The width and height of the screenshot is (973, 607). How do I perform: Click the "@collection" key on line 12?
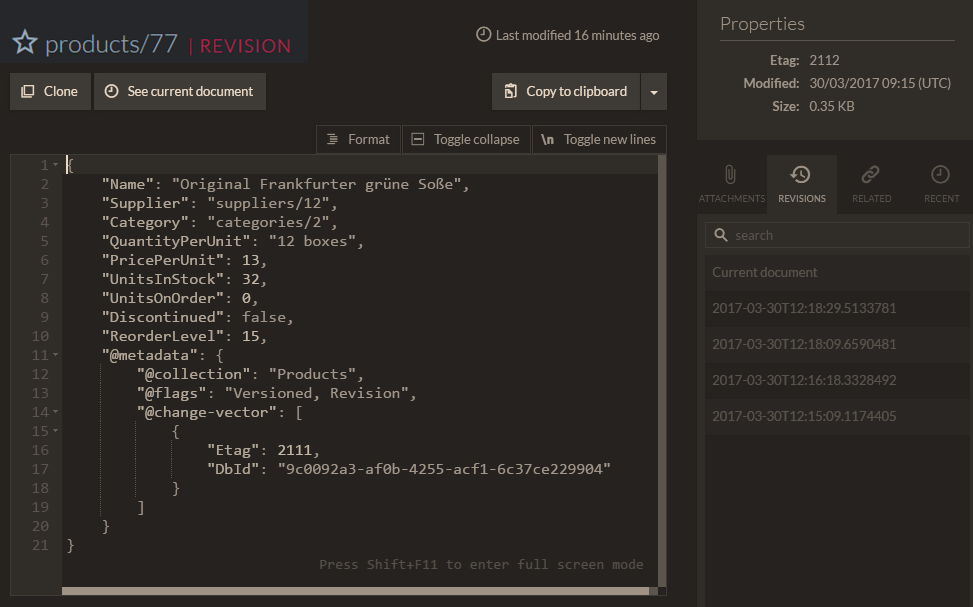coord(194,374)
